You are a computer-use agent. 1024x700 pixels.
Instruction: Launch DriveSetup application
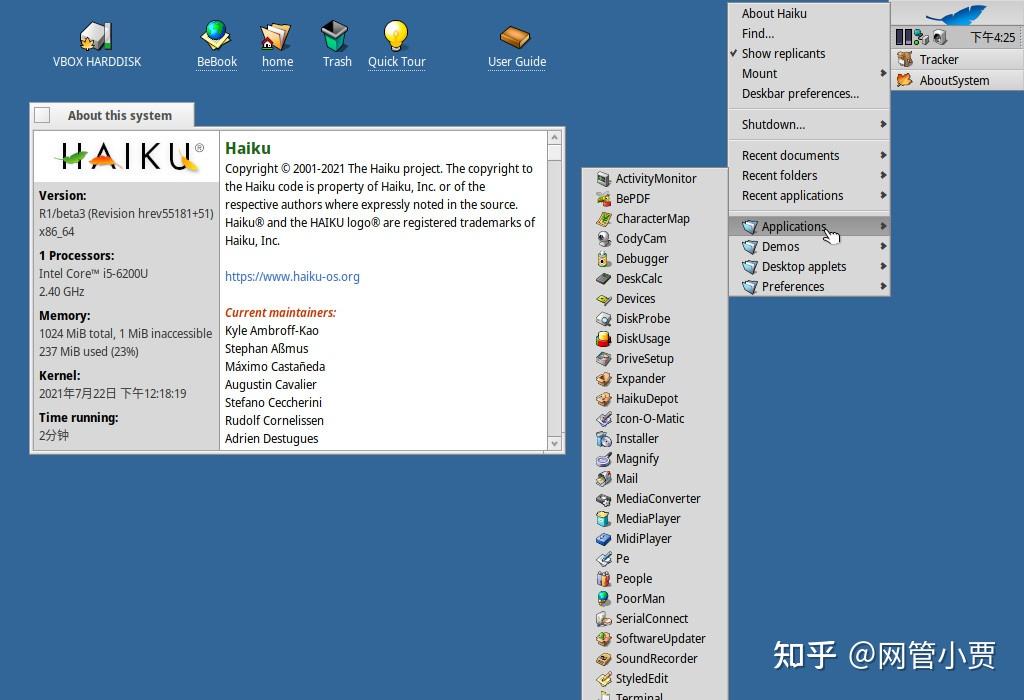point(655,358)
